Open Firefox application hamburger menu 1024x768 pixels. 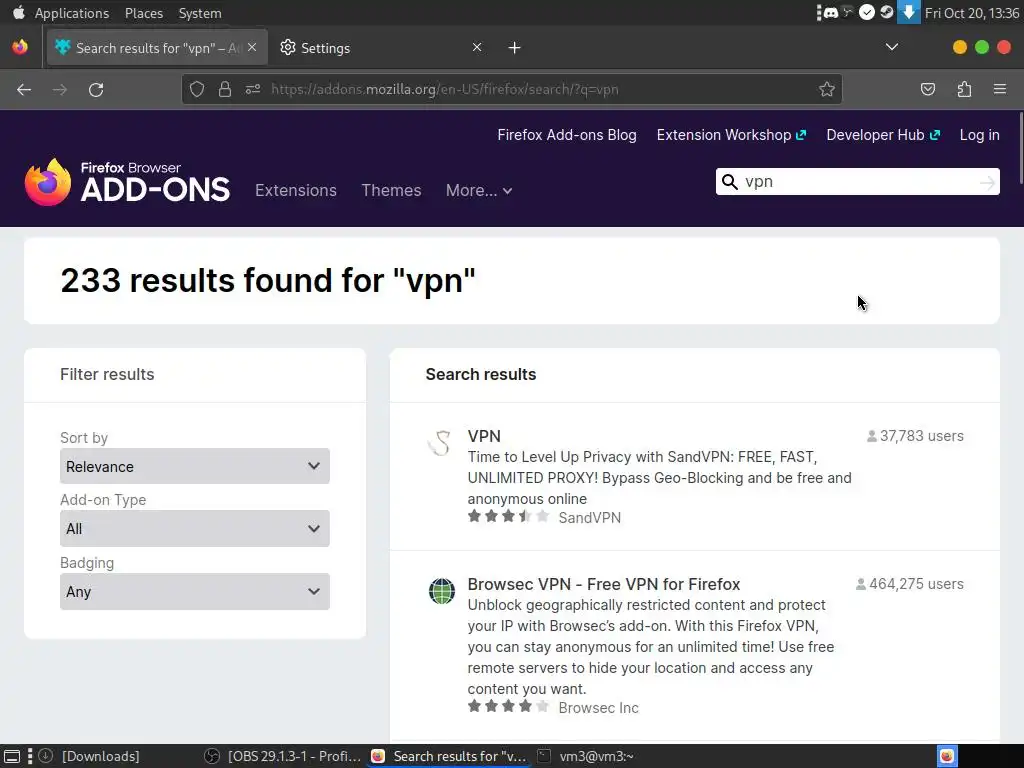(999, 89)
